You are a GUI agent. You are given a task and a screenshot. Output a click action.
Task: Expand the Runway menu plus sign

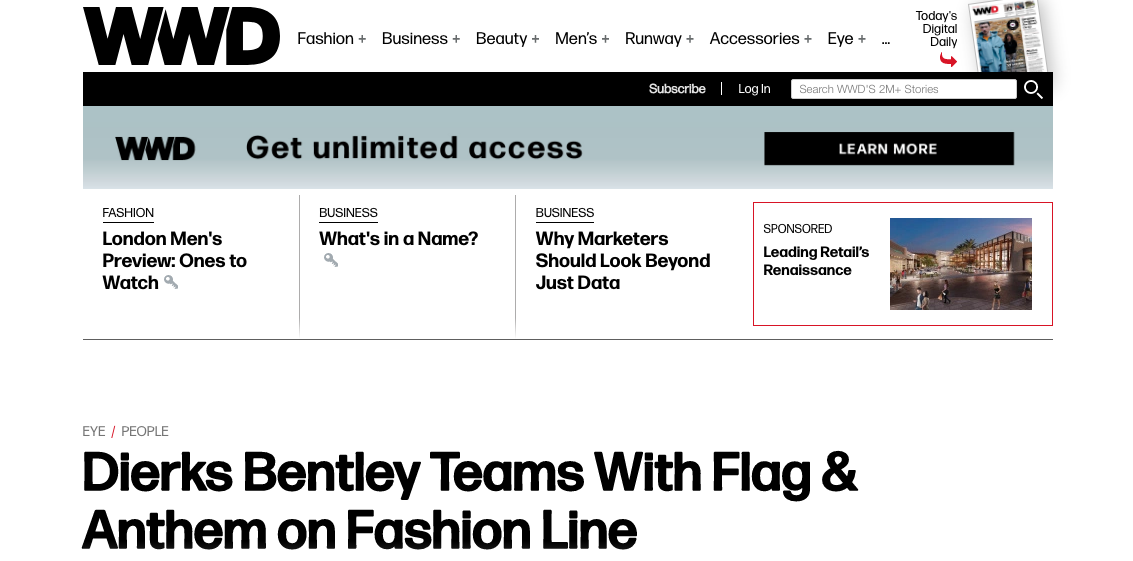point(690,39)
